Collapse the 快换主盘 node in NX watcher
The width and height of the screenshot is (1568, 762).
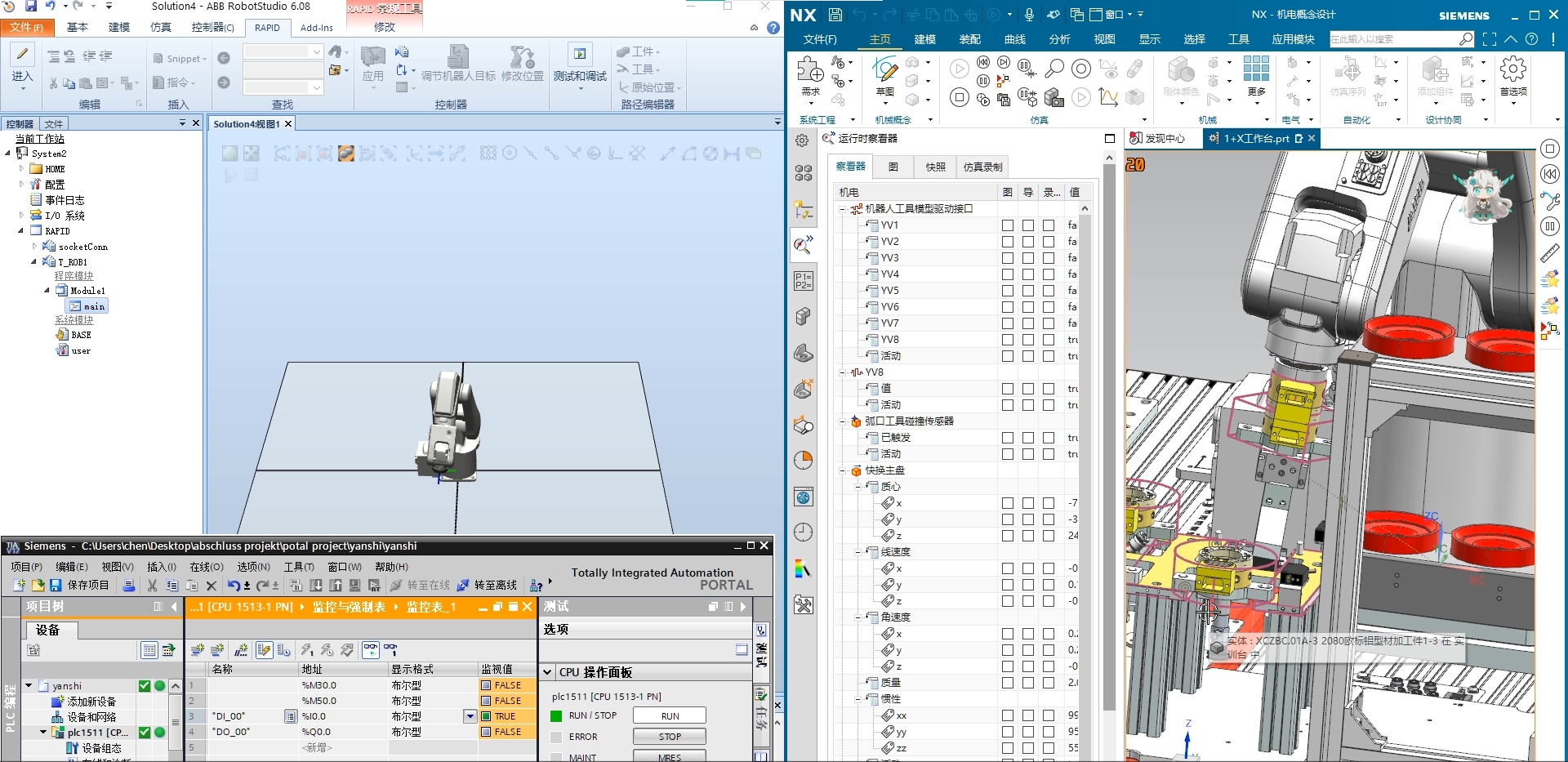click(843, 470)
